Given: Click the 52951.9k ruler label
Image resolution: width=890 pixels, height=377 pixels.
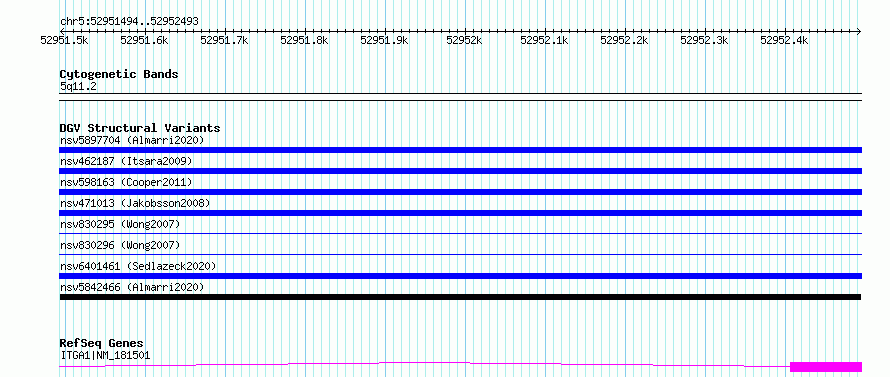Looking at the screenshot, I should coord(384,40).
